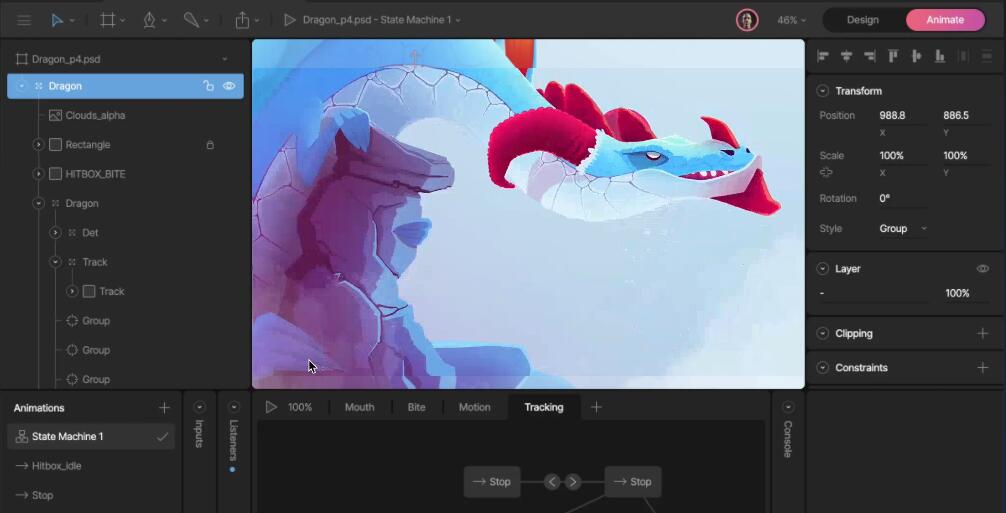Select the Tracking layer tab
The width and height of the screenshot is (1006, 513).
[543, 407]
